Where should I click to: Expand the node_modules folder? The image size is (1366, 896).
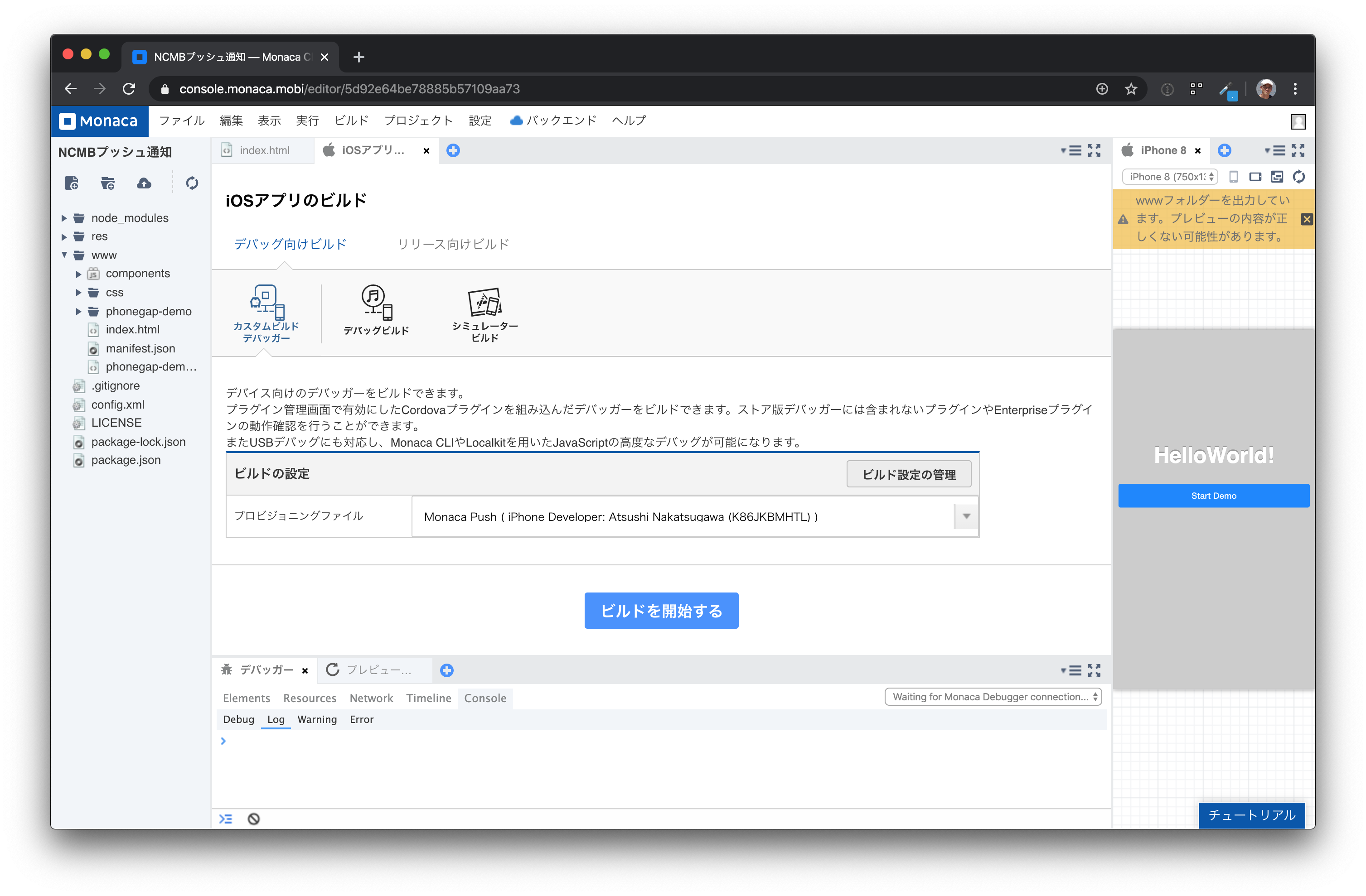(64, 218)
